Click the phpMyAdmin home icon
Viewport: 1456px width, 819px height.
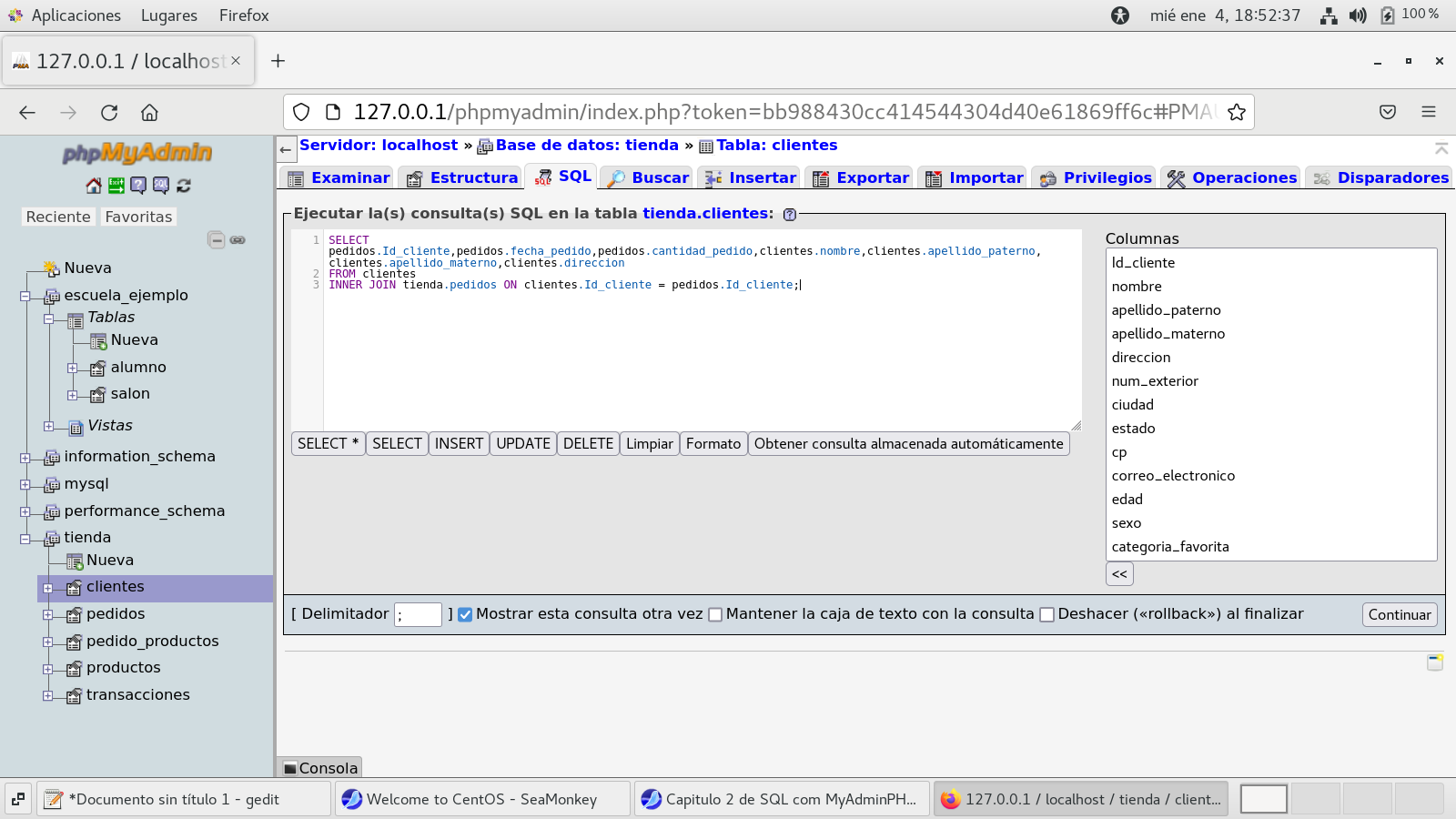click(94, 186)
